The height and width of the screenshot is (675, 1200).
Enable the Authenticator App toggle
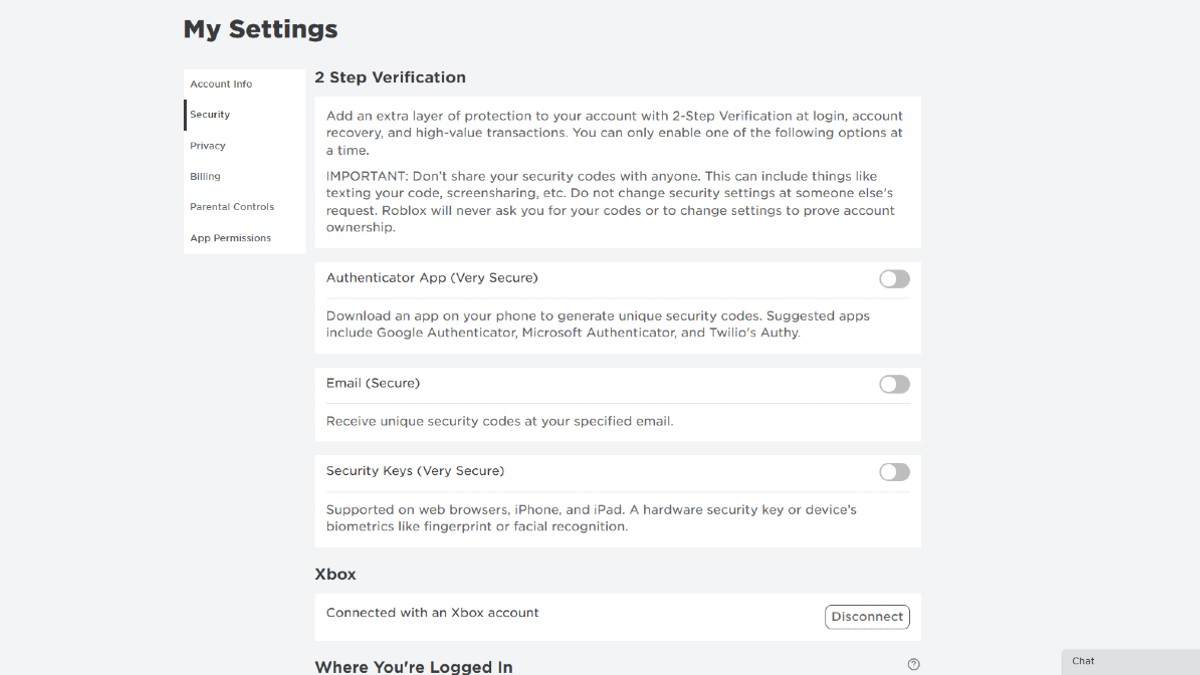click(893, 278)
